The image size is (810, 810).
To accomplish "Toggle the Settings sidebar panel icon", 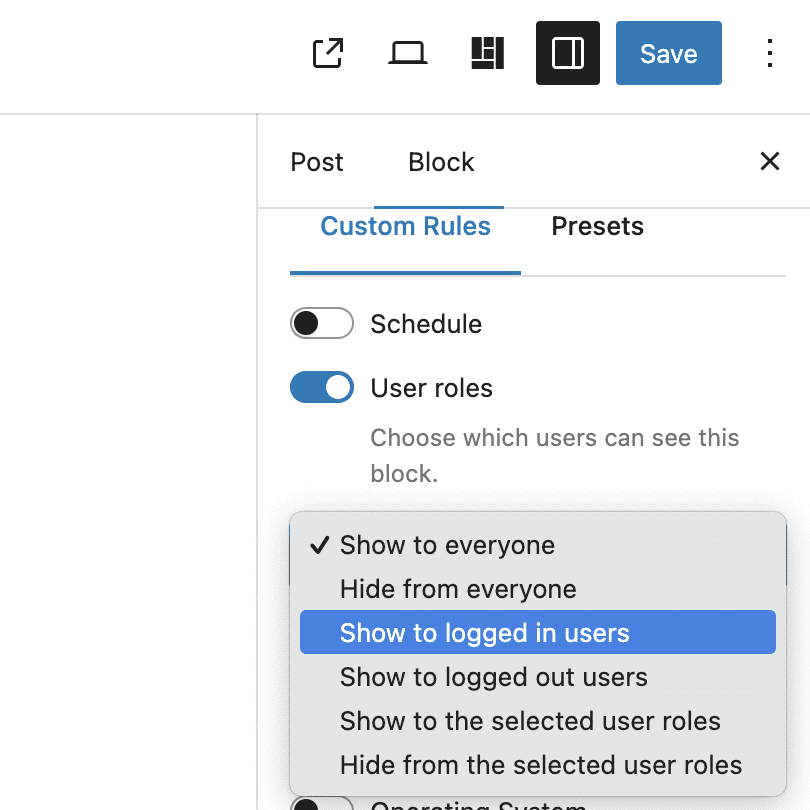I will pos(568,53).
